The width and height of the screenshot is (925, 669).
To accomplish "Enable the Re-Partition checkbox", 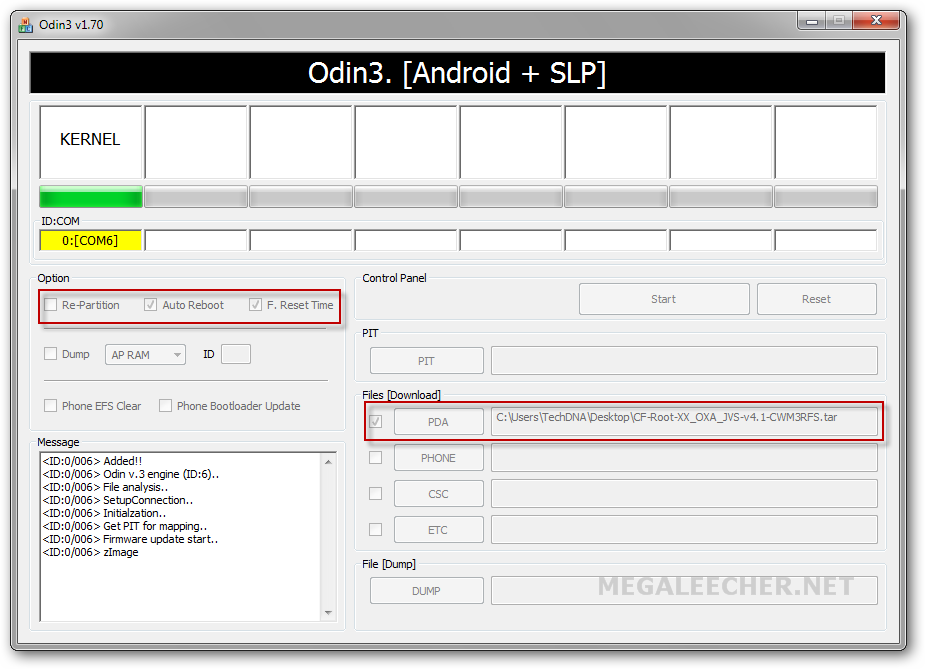I will point(51,305).
